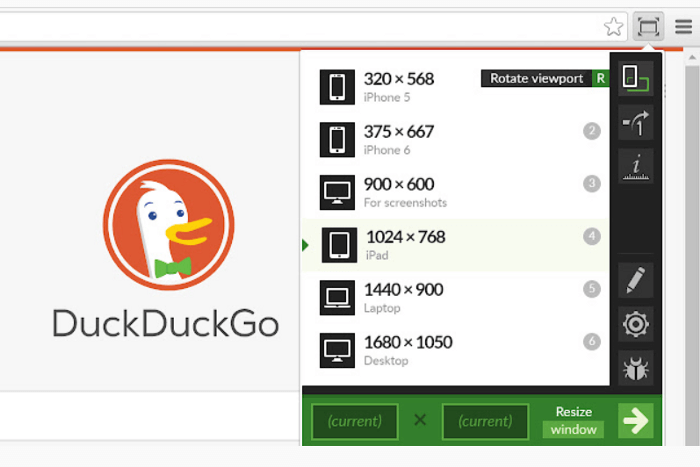The width and height of the screenshot is (700, 467).
Task: Click the Desktop monitor icon for 1680 × 1050
Action: click(337, 350)
